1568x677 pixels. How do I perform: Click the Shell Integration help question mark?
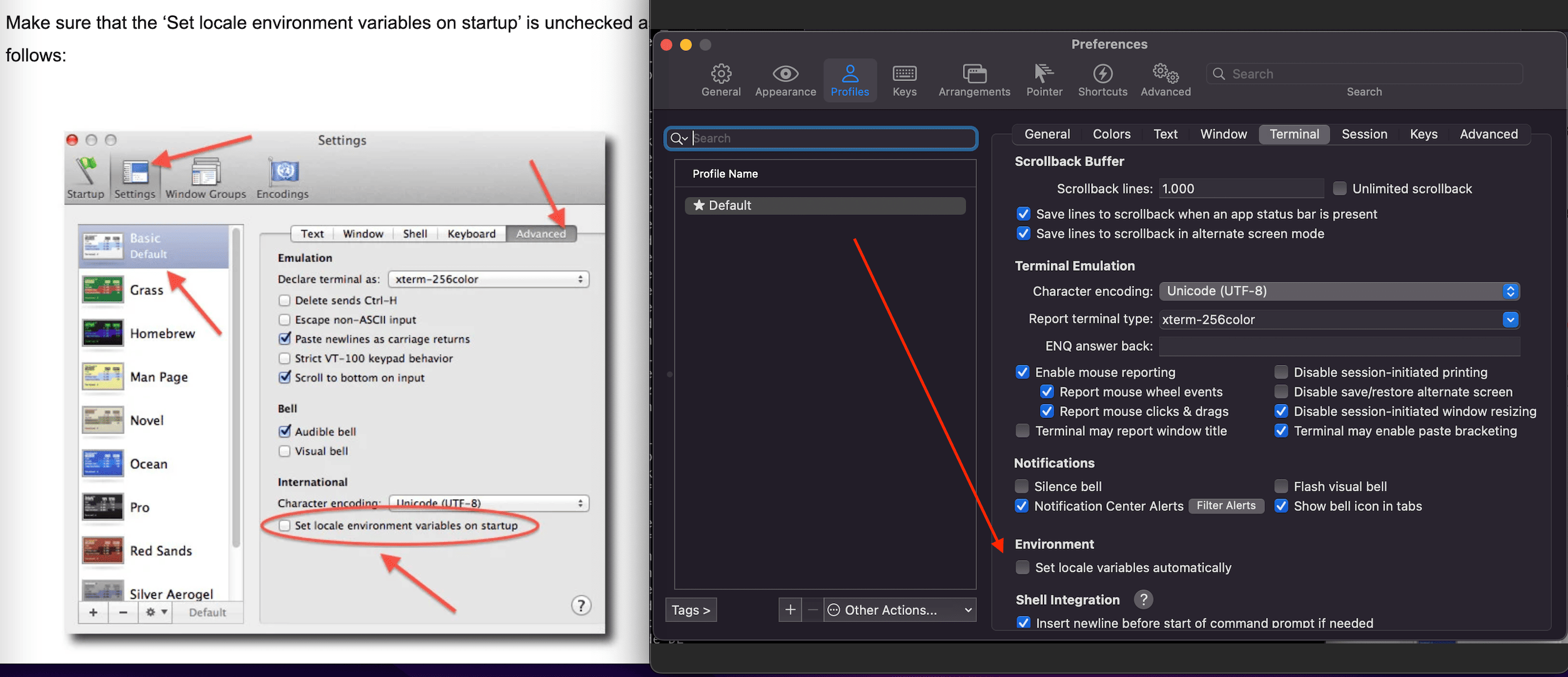(x=1143, y=600)
